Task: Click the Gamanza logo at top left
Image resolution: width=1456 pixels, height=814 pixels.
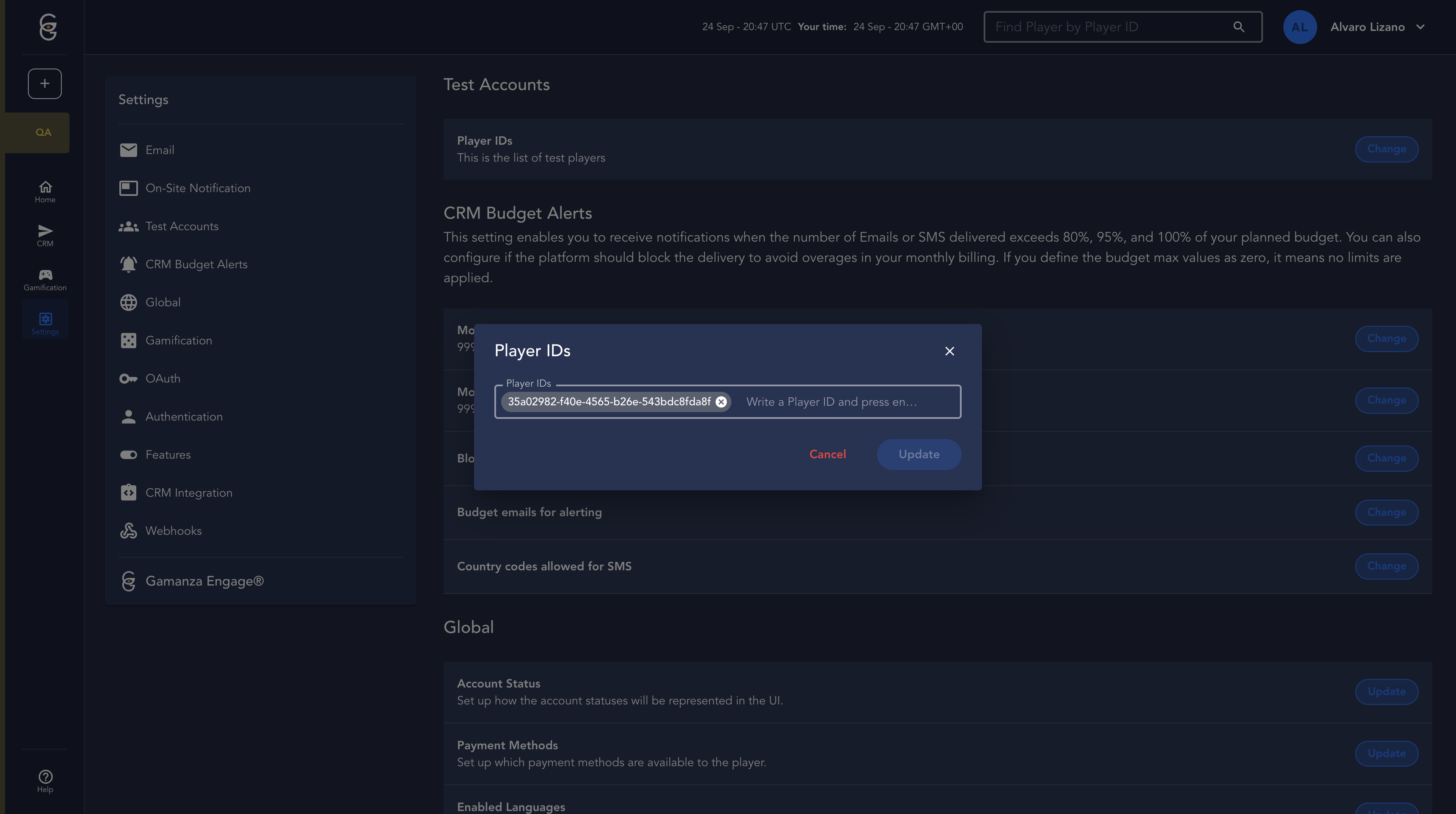Action: (48, 27)
